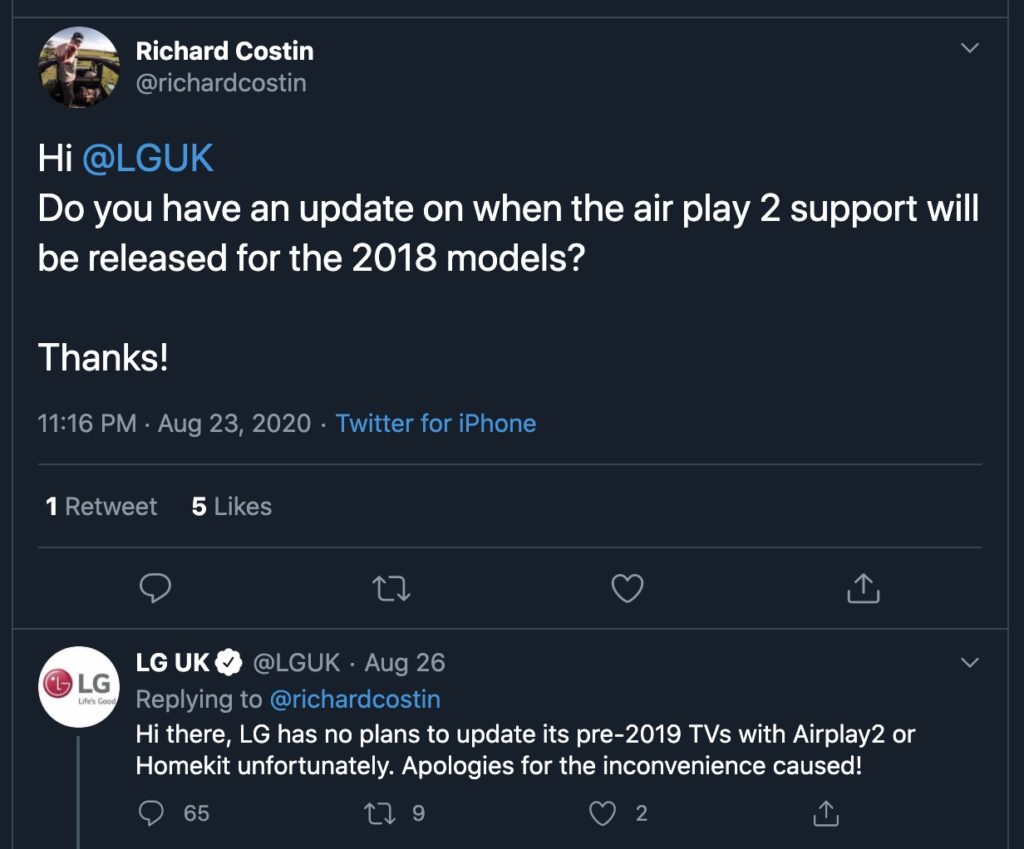Open Richard Costin's profile picture

click(x=79, y=67)
